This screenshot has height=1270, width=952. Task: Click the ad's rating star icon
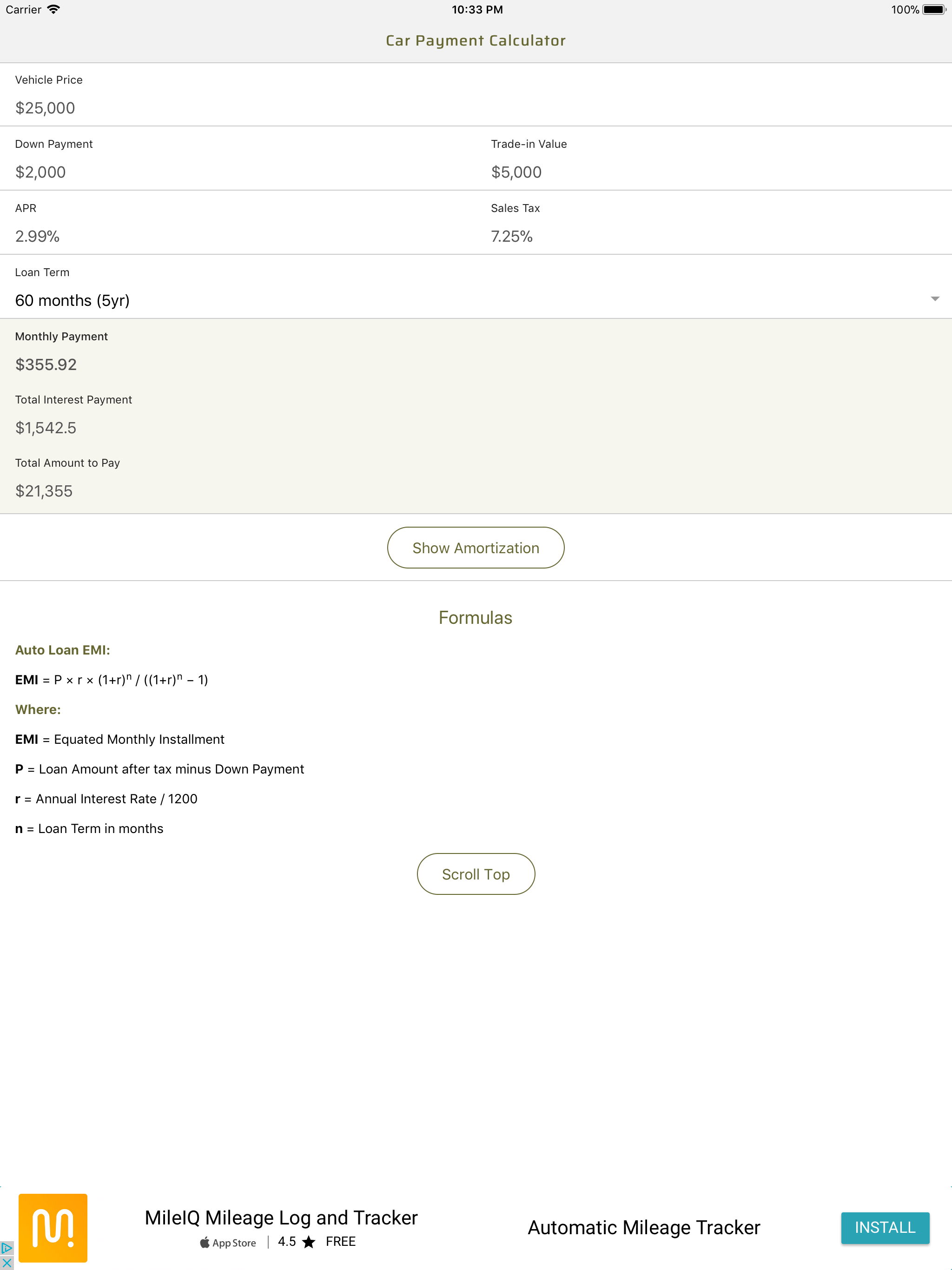(x=309, y=1242)
